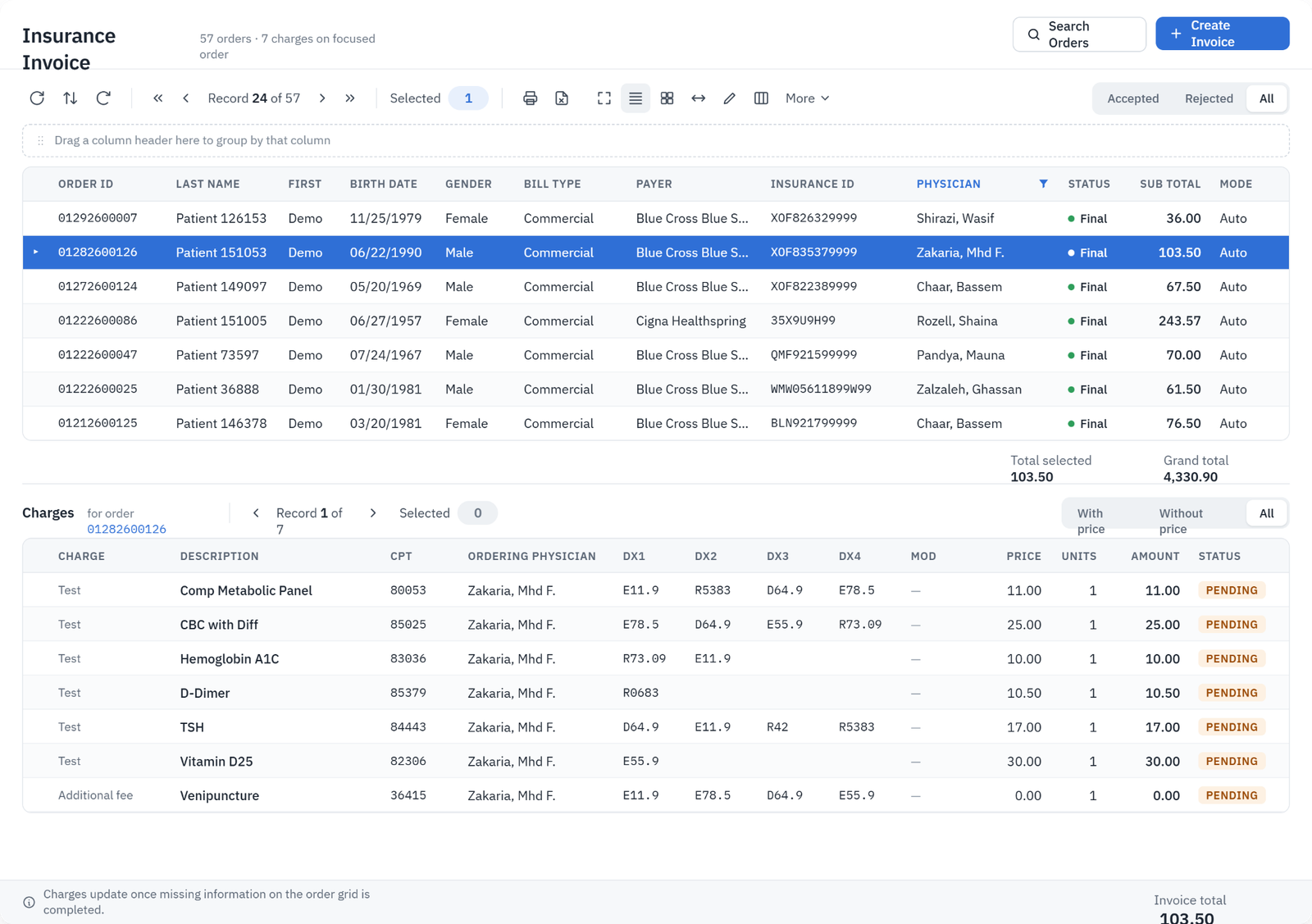Switch to card grid view
The width and height of the screenshot is (1312, 924).
point(667,98)
